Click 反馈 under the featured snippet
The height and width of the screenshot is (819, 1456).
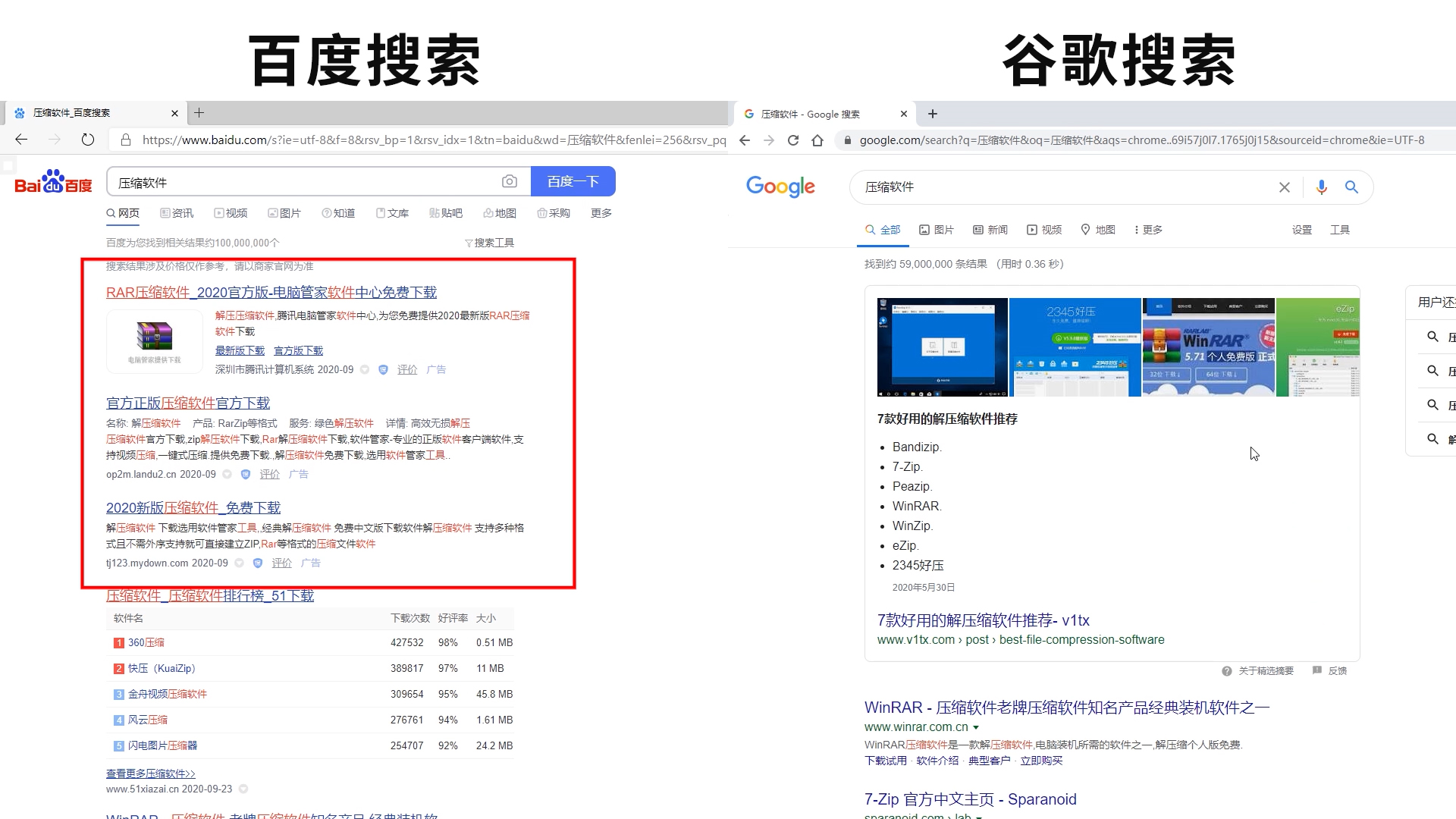1330,671
